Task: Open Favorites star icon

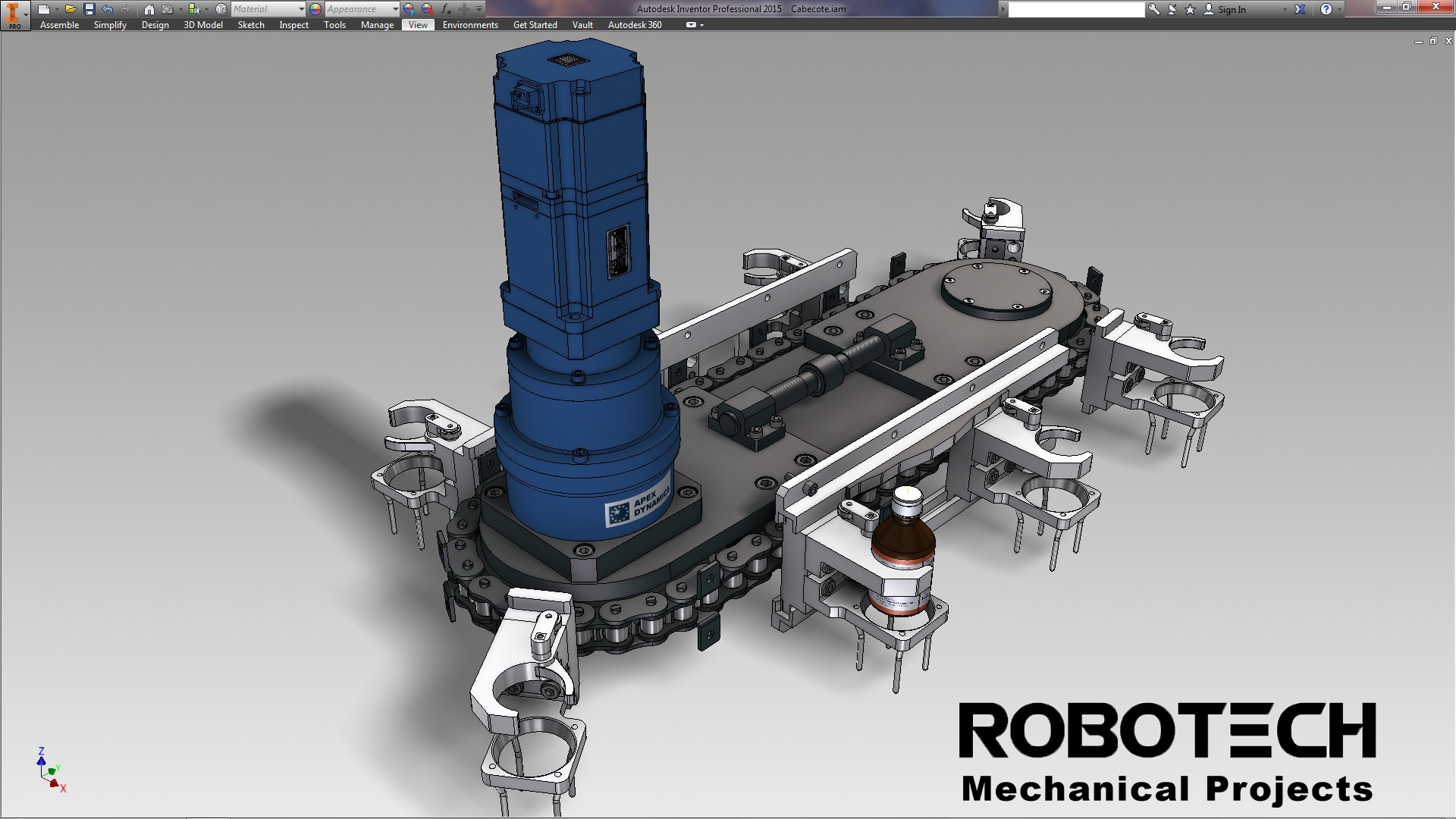Action: pyautogui.click(x=1190, y=9)
